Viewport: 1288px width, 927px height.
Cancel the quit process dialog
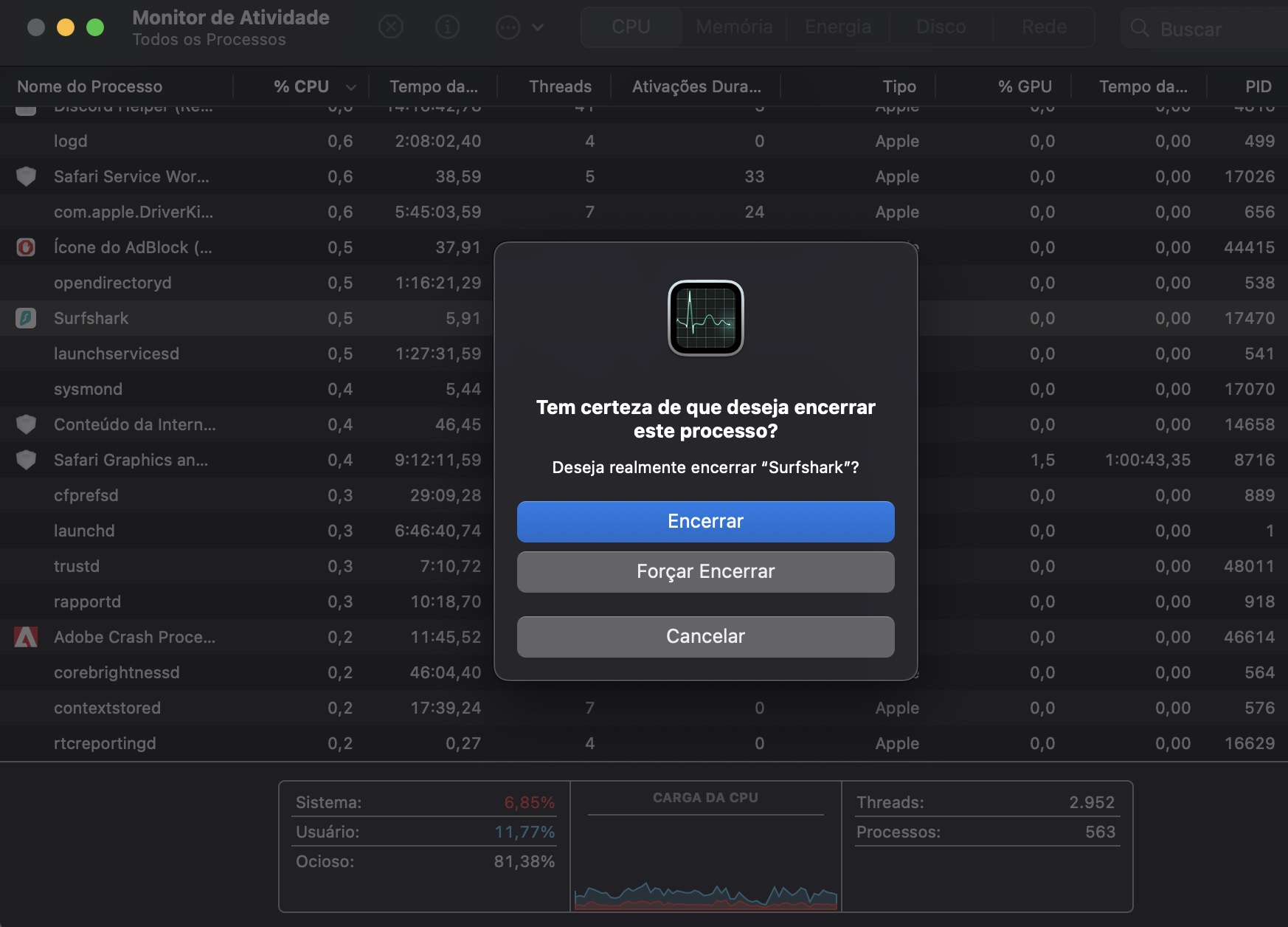[705, 636]
